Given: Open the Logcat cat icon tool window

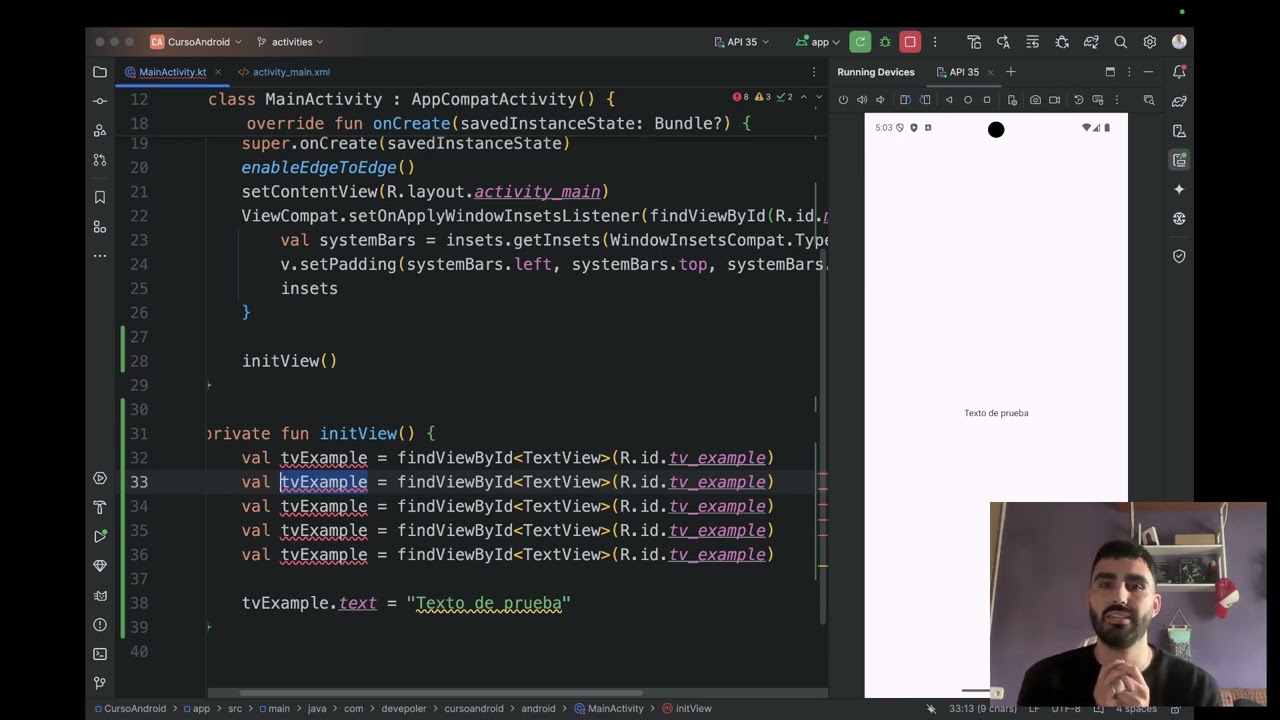Looking at the screenshot, I should pyautogui.click(x=100, y=595).
